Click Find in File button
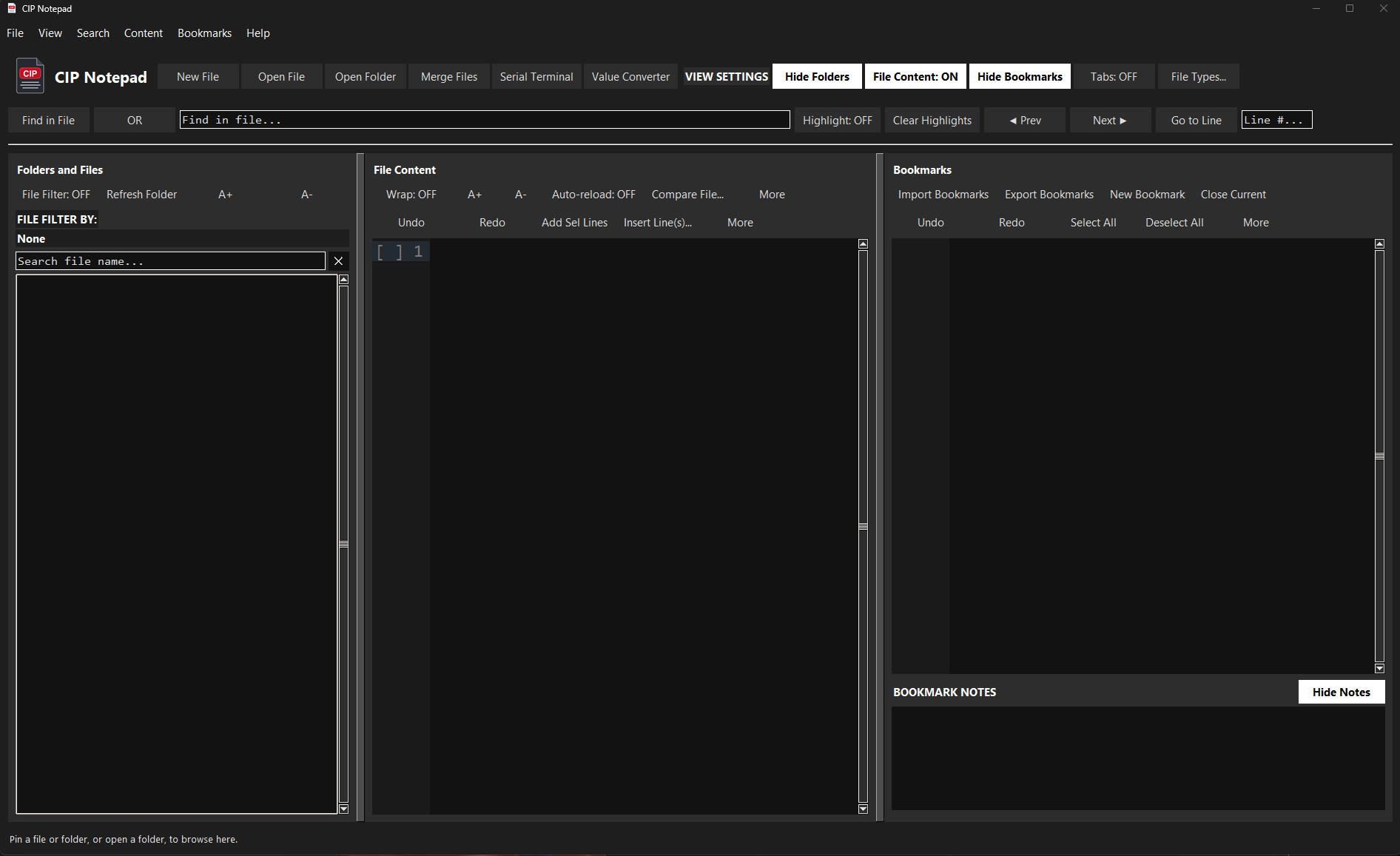 click(x=49, y=121)
